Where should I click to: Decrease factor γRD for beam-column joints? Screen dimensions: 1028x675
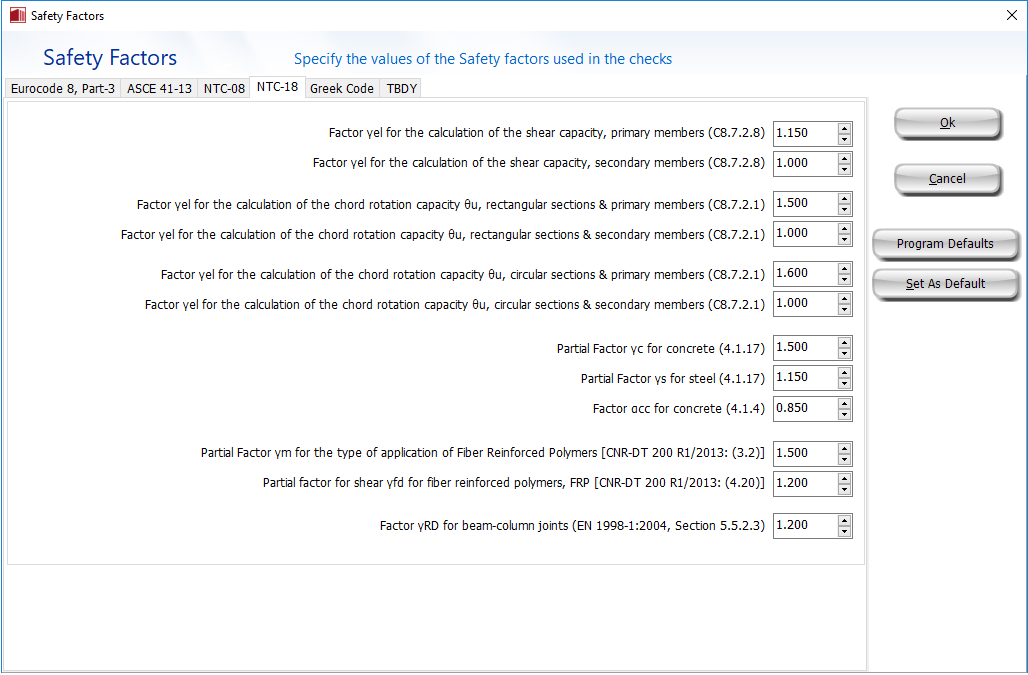click(845, 531)
